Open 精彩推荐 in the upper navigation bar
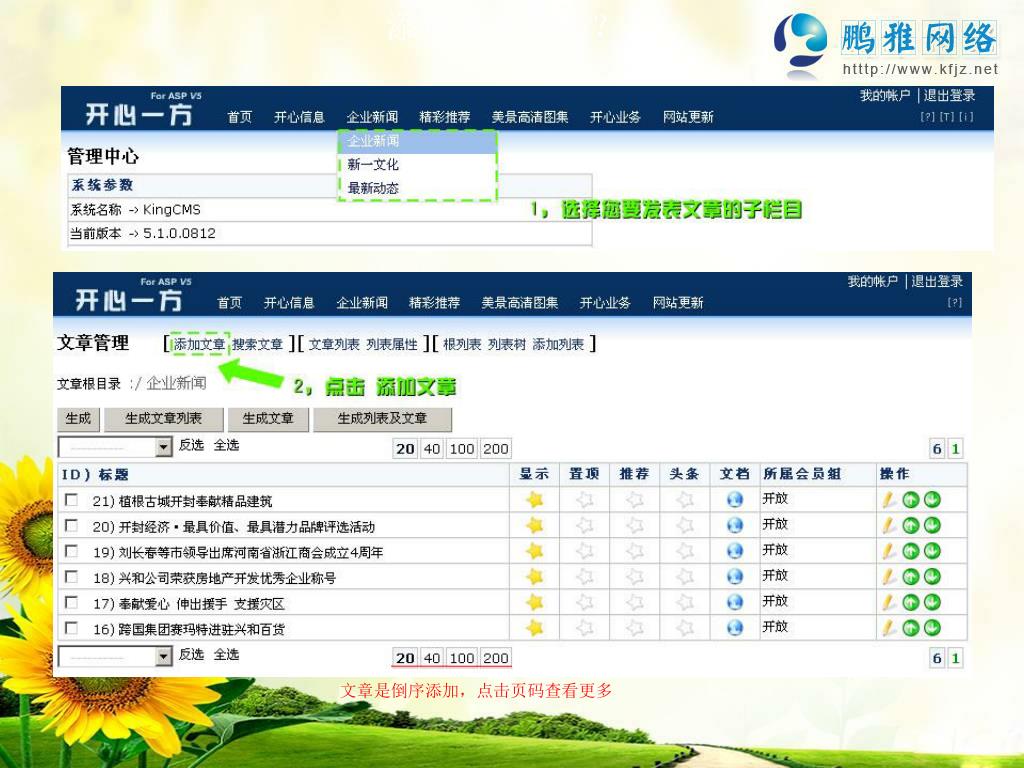Viewport: 1024px width, 768px height. point(445,117)
